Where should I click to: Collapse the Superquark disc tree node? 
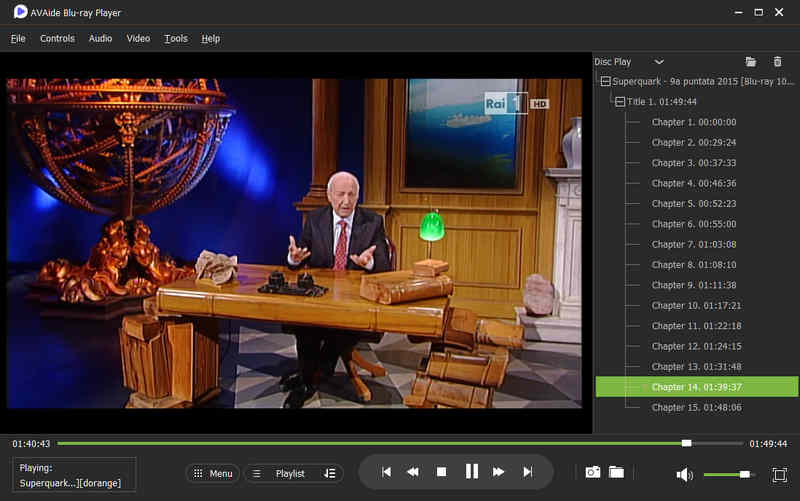(x=606, y=81)
